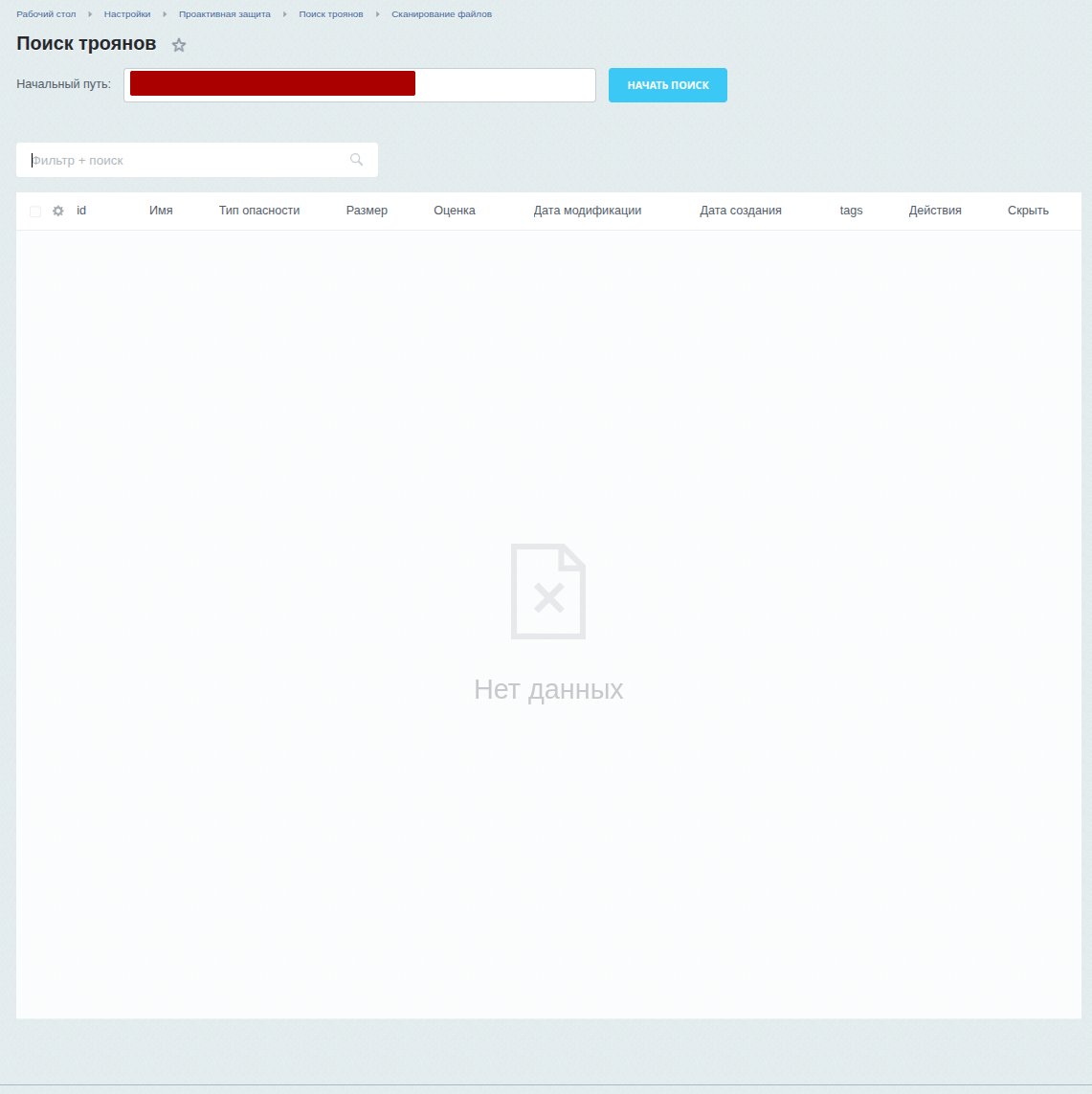The image size is (1092, 1094).
Task: Sort by Имя column header
Action: click(161, 211)
